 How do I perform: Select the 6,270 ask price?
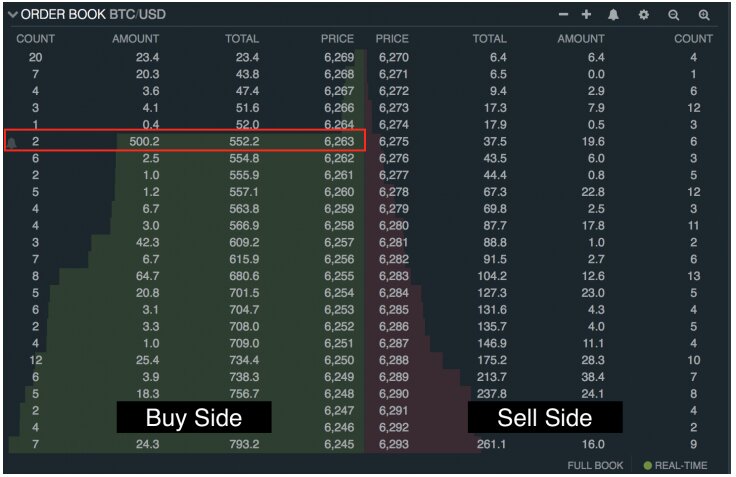click(393, 57)
